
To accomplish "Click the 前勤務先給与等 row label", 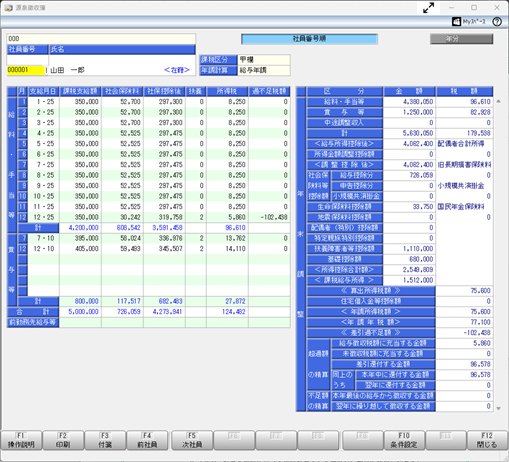I will 33,322.
